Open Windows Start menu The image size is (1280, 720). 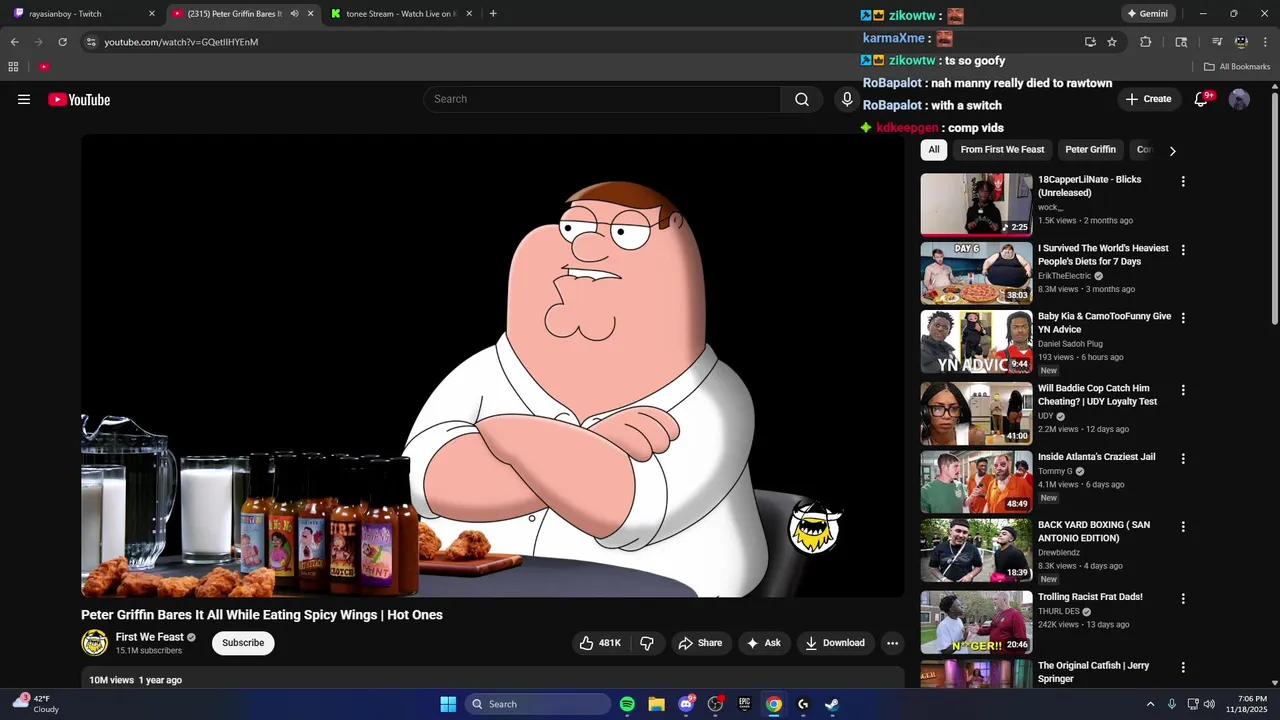point(448,704)
